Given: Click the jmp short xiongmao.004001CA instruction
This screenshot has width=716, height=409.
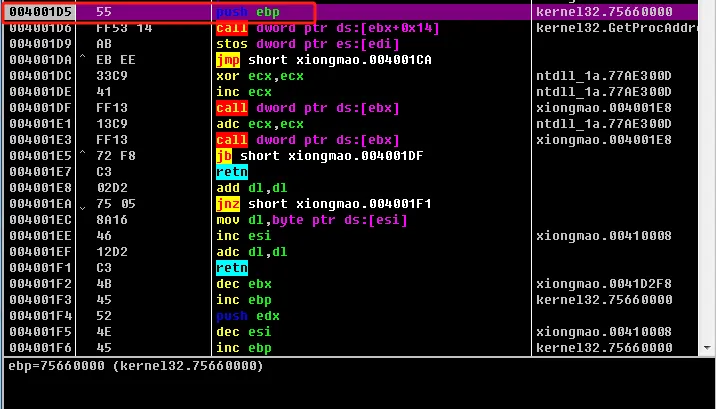Looking at the screenshot, I should click(324, 60).
